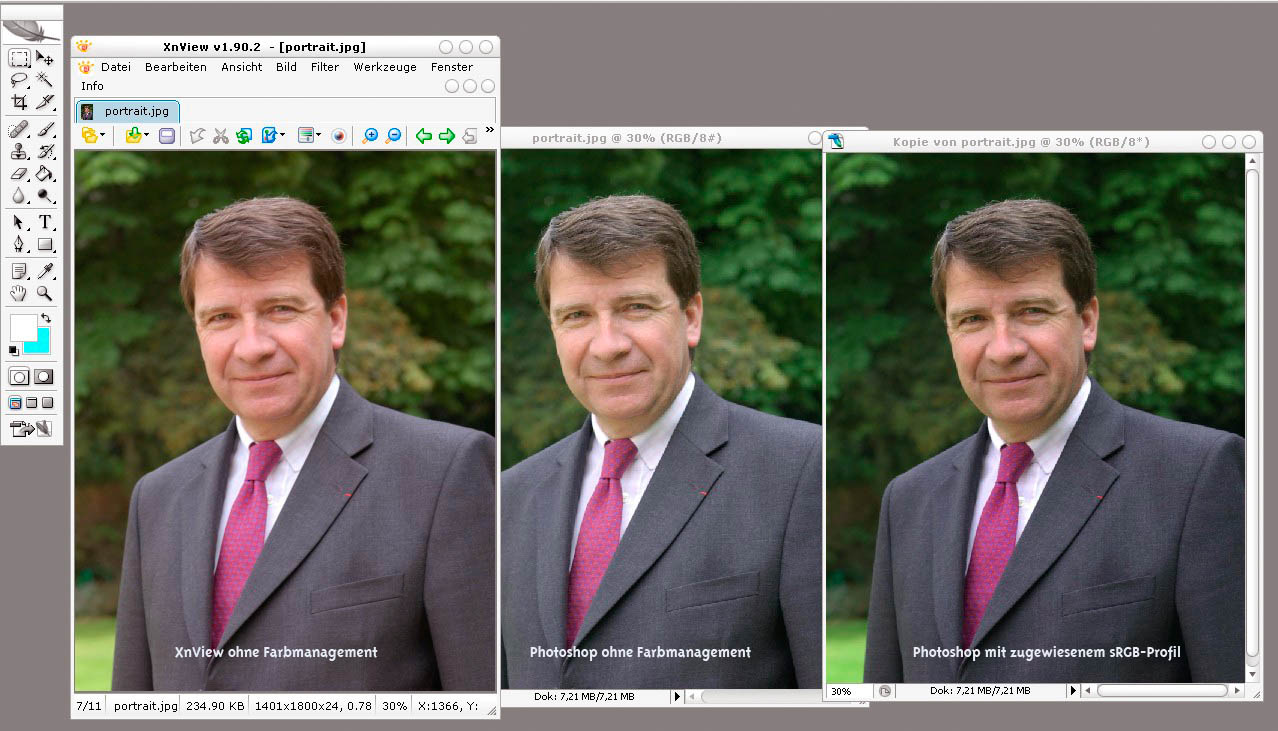
Task: Open the Filter menu
Action: [x=325, y=67]
